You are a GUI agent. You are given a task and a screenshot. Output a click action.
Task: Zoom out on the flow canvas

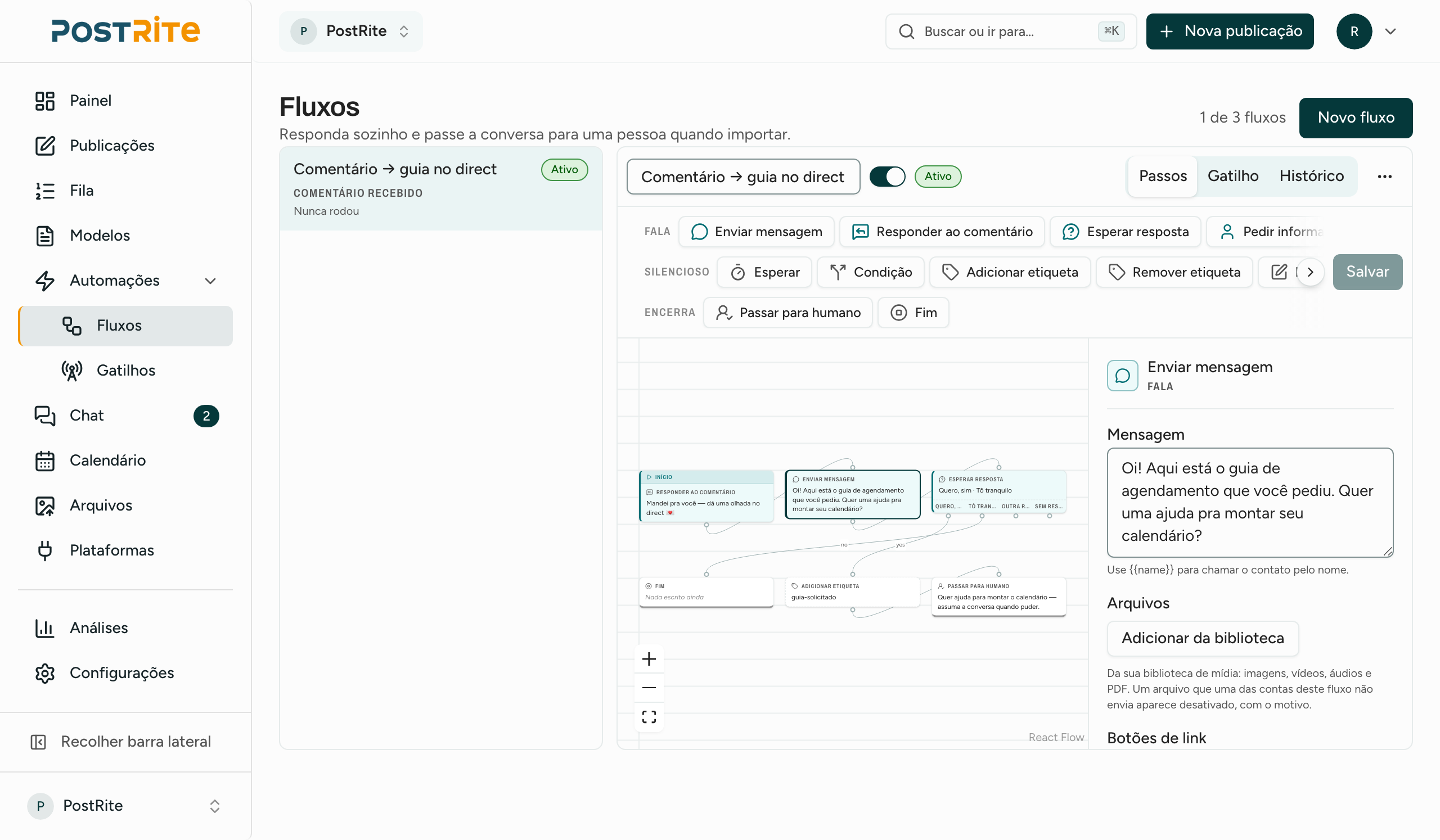pyautogui.click(x=649, y=688)
